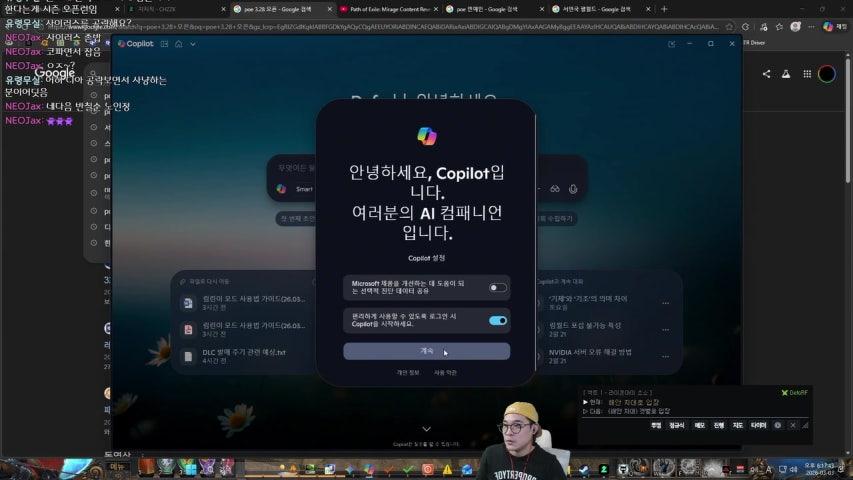Click the round info icon in the overlay panel

[x=778, y=426]
